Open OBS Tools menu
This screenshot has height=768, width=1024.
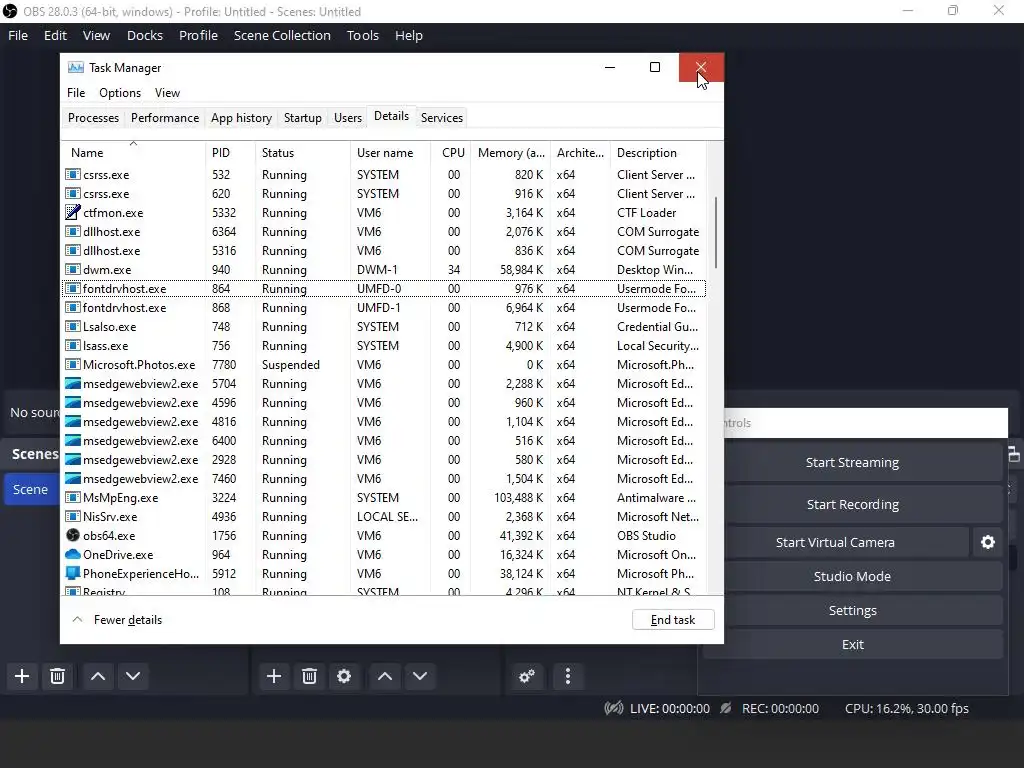point(362,35)
